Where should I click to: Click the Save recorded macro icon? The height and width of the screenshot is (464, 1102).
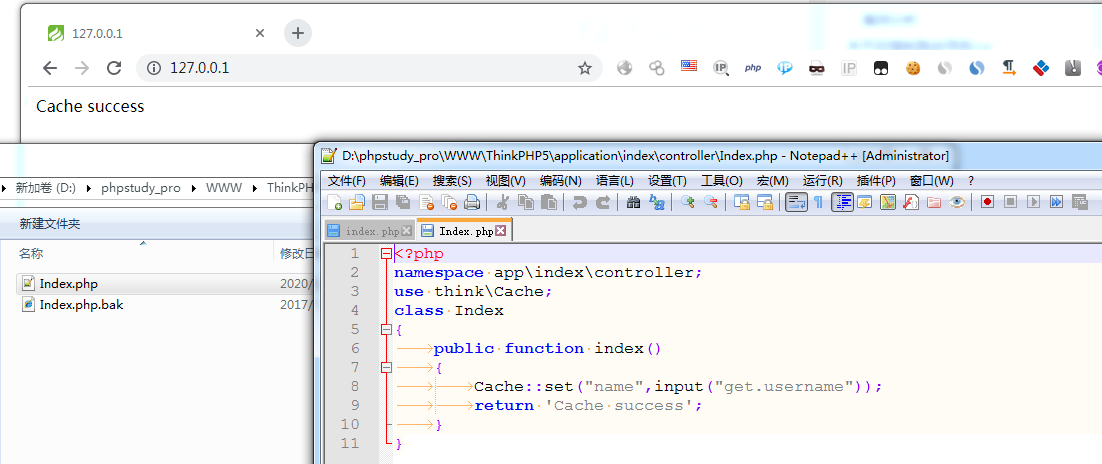coord(1080,202)
